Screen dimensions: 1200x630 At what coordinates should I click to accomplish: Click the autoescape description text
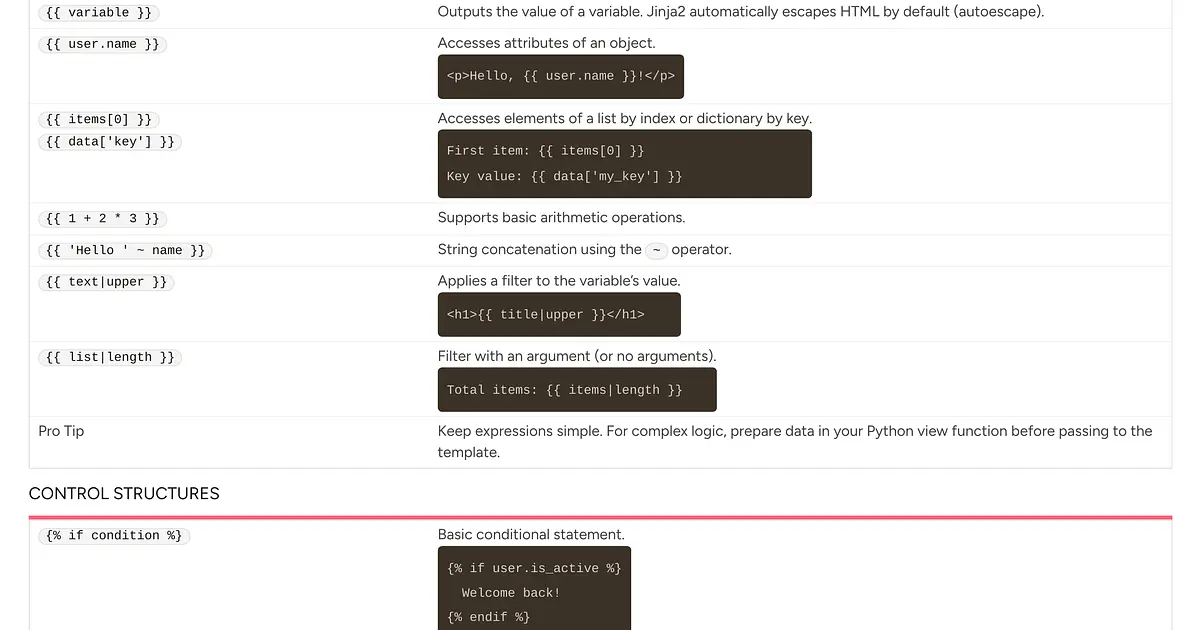740,11
